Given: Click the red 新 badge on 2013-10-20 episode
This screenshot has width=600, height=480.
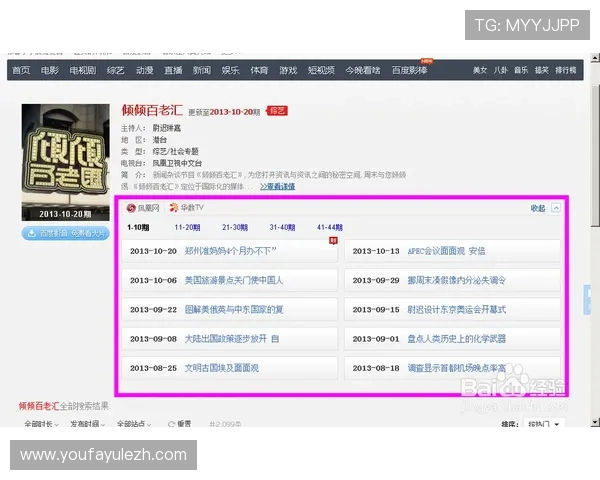Looking at the screenshot, I should (333, 240).
